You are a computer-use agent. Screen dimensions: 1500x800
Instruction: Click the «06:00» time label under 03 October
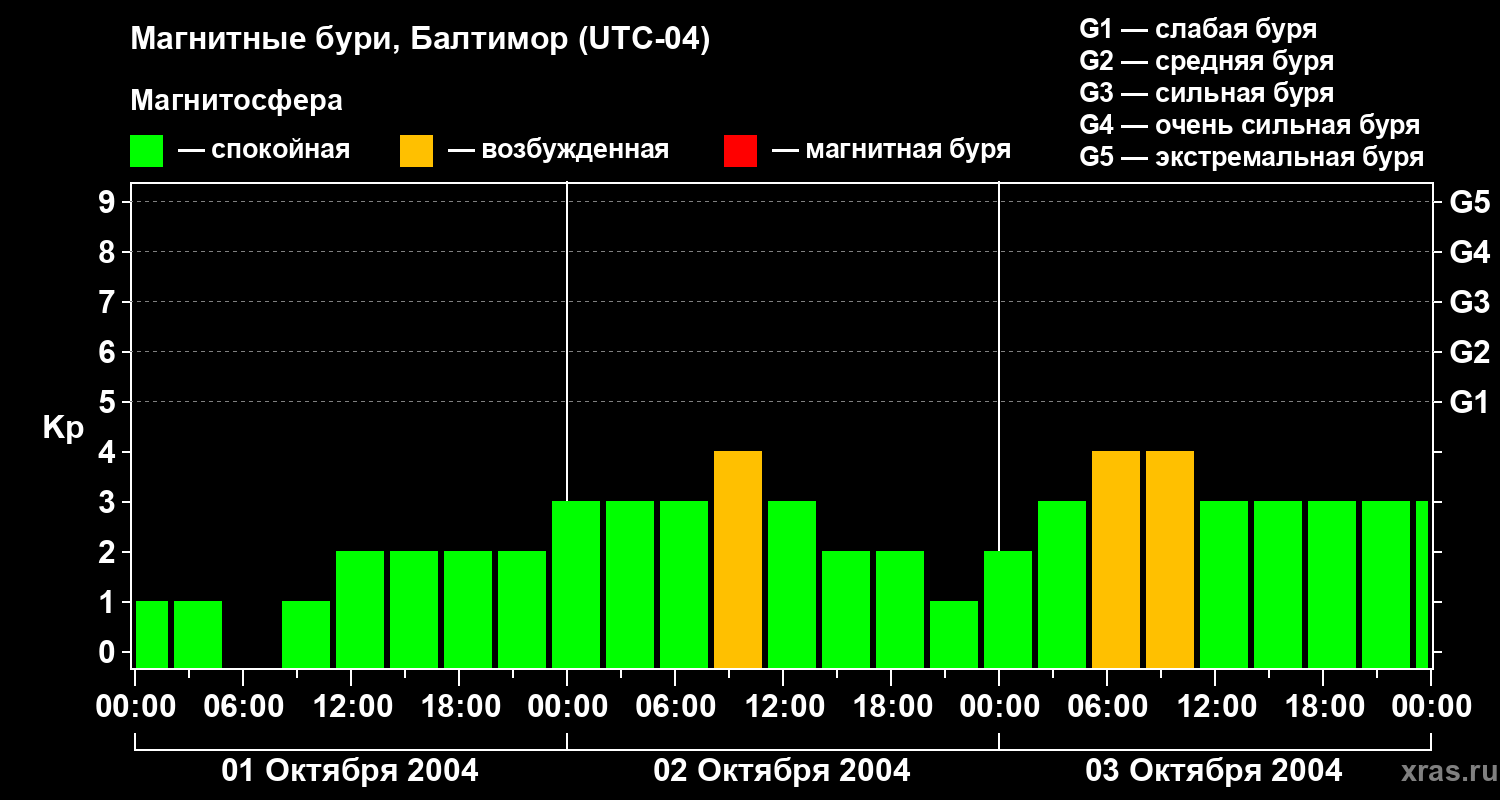(1107, 707)
